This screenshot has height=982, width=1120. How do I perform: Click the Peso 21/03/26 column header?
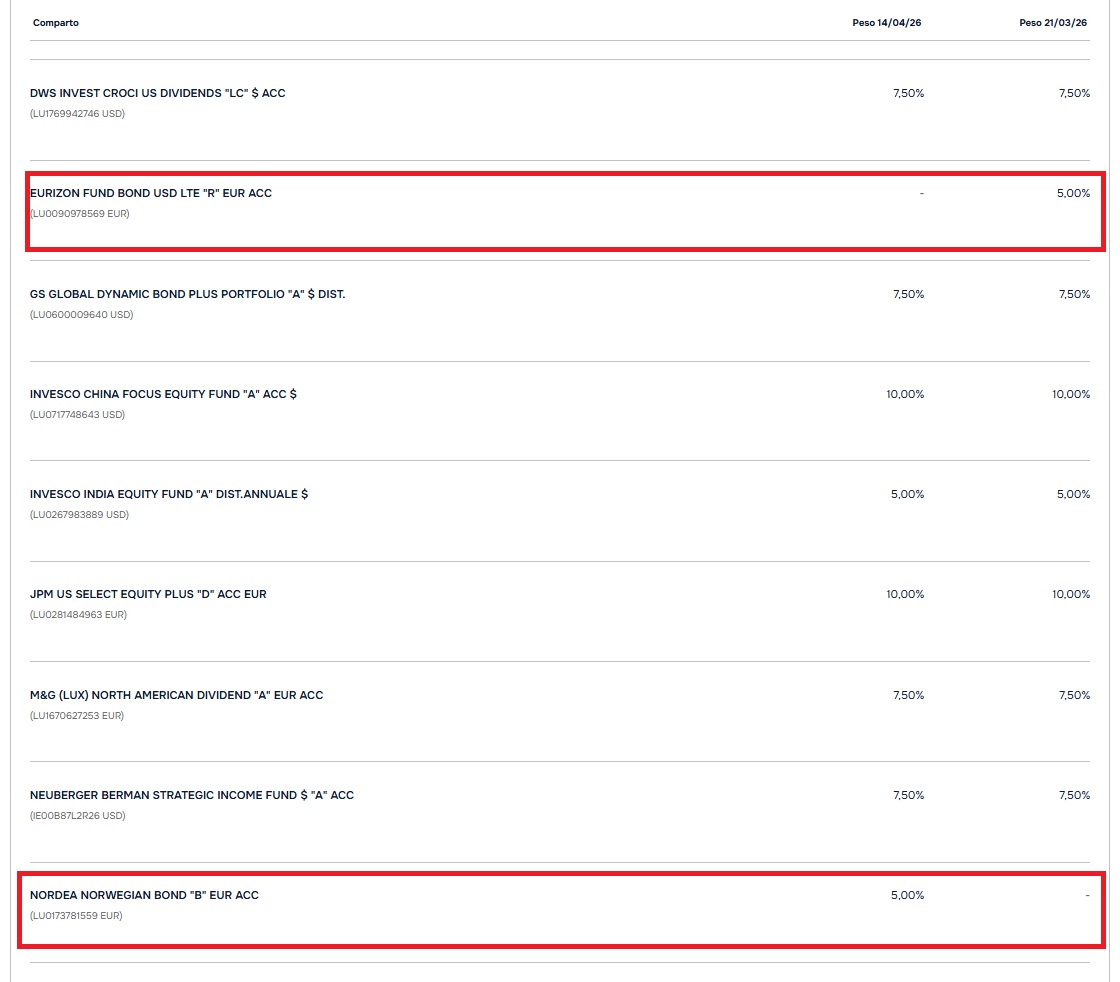click(1053, 23)
